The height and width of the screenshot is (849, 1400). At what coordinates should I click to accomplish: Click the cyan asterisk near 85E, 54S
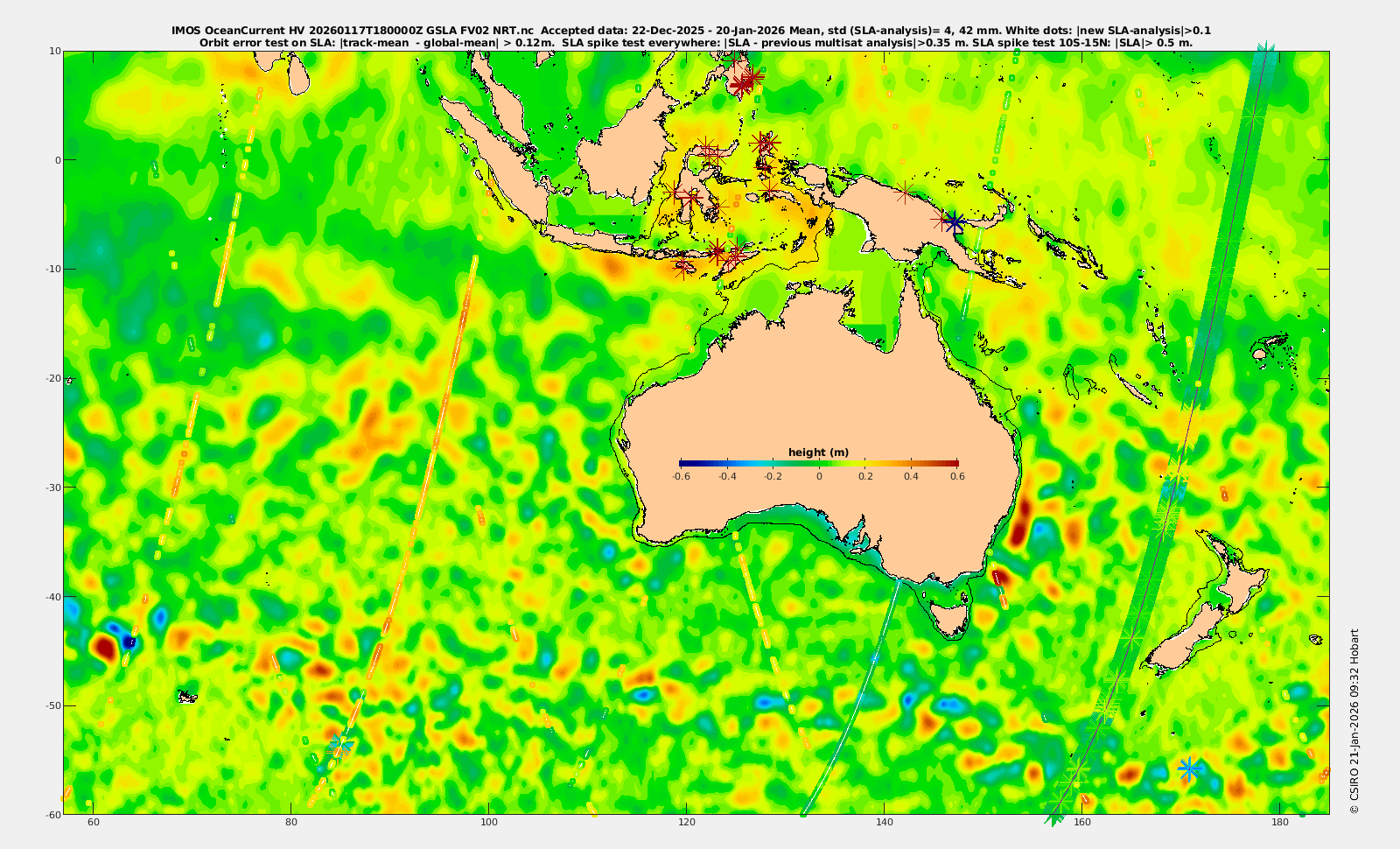340,745
